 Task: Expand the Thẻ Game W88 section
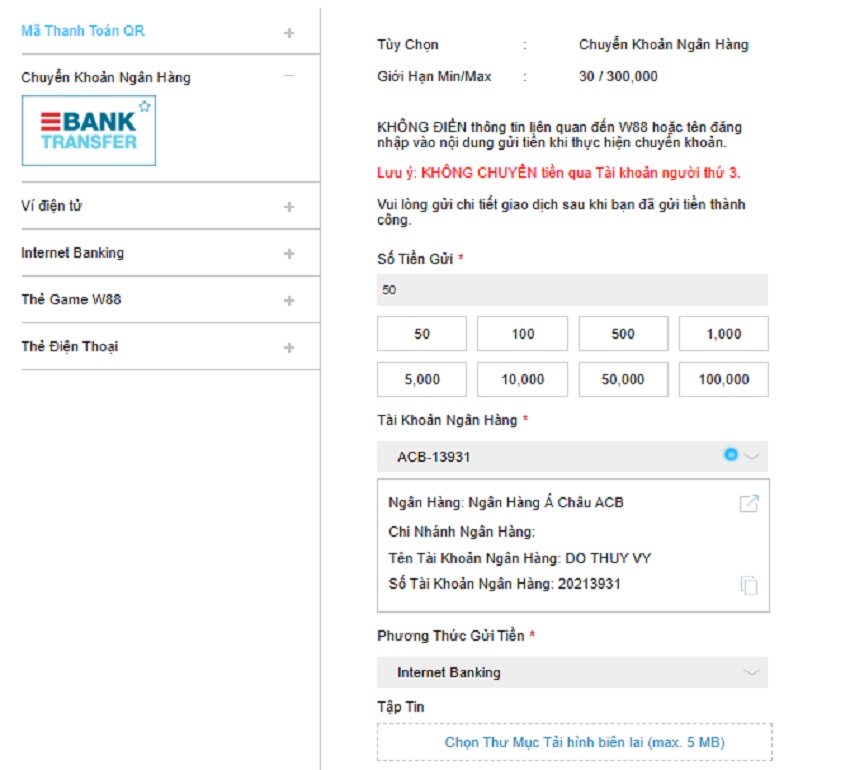[x=289, y=300]
